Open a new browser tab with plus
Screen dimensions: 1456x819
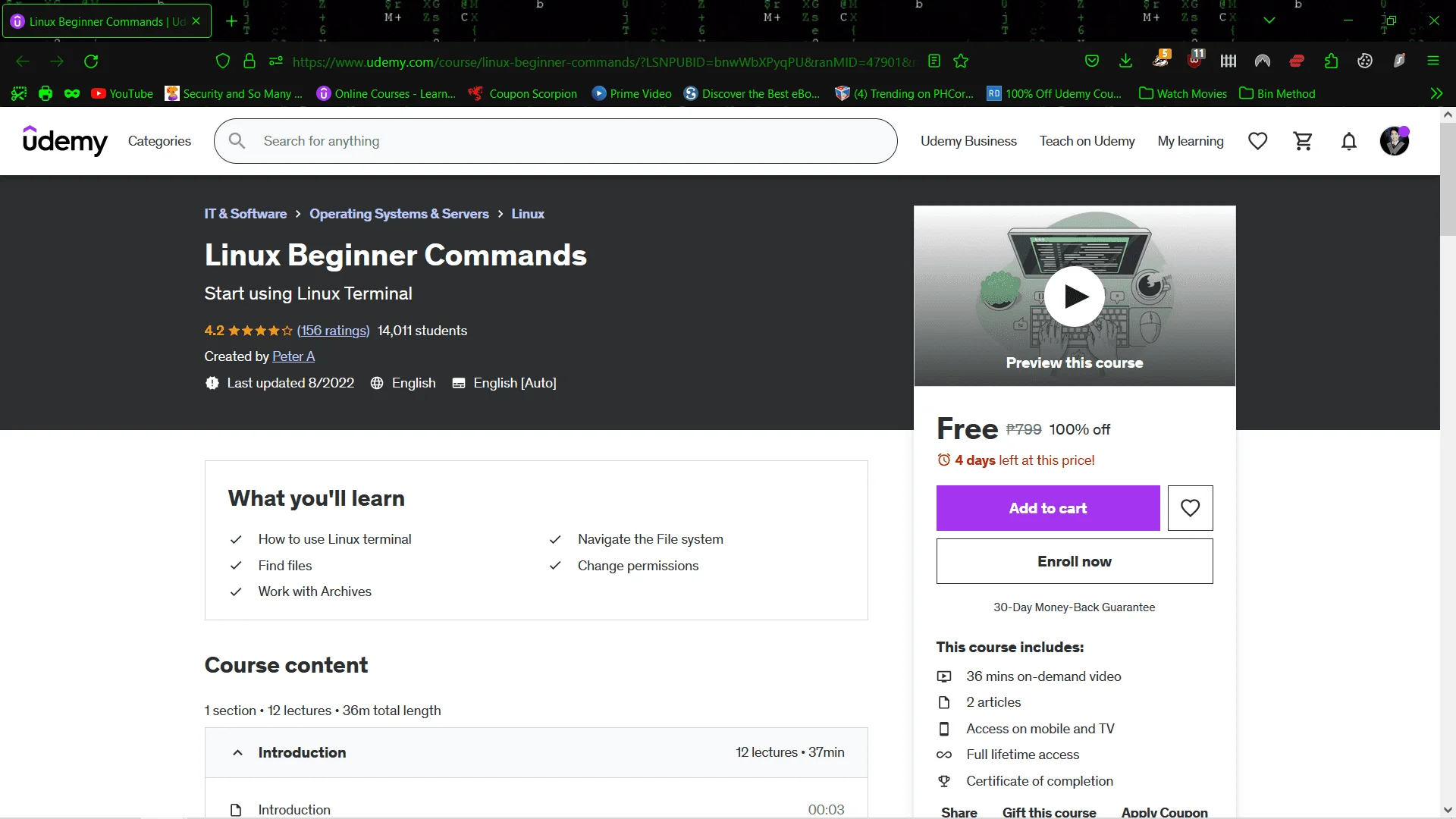pyautogui.click(x=231, y=21)
